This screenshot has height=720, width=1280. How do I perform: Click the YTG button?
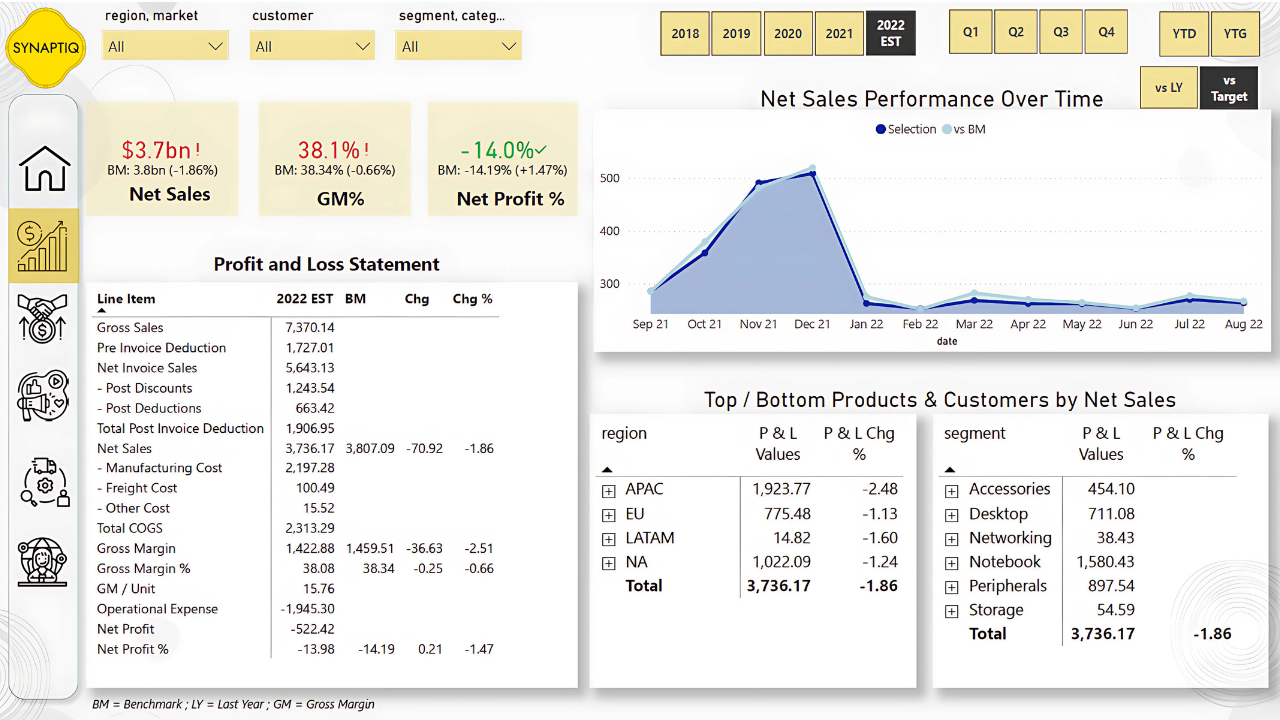[x=1235, y=34]
